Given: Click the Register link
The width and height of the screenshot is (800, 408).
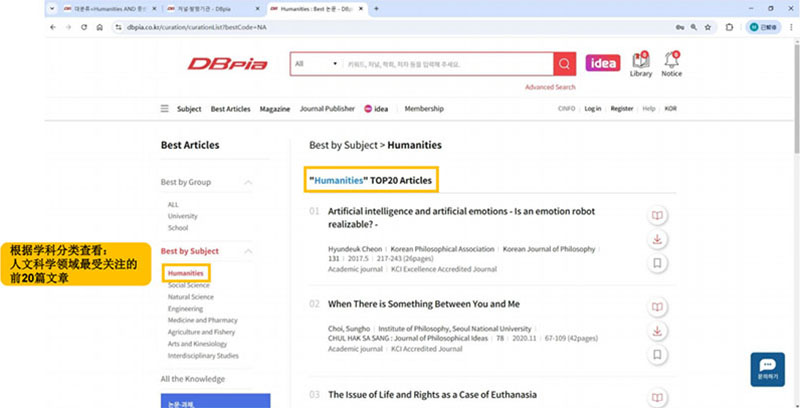Looking at the screenshot, I should tap(622, 109).
